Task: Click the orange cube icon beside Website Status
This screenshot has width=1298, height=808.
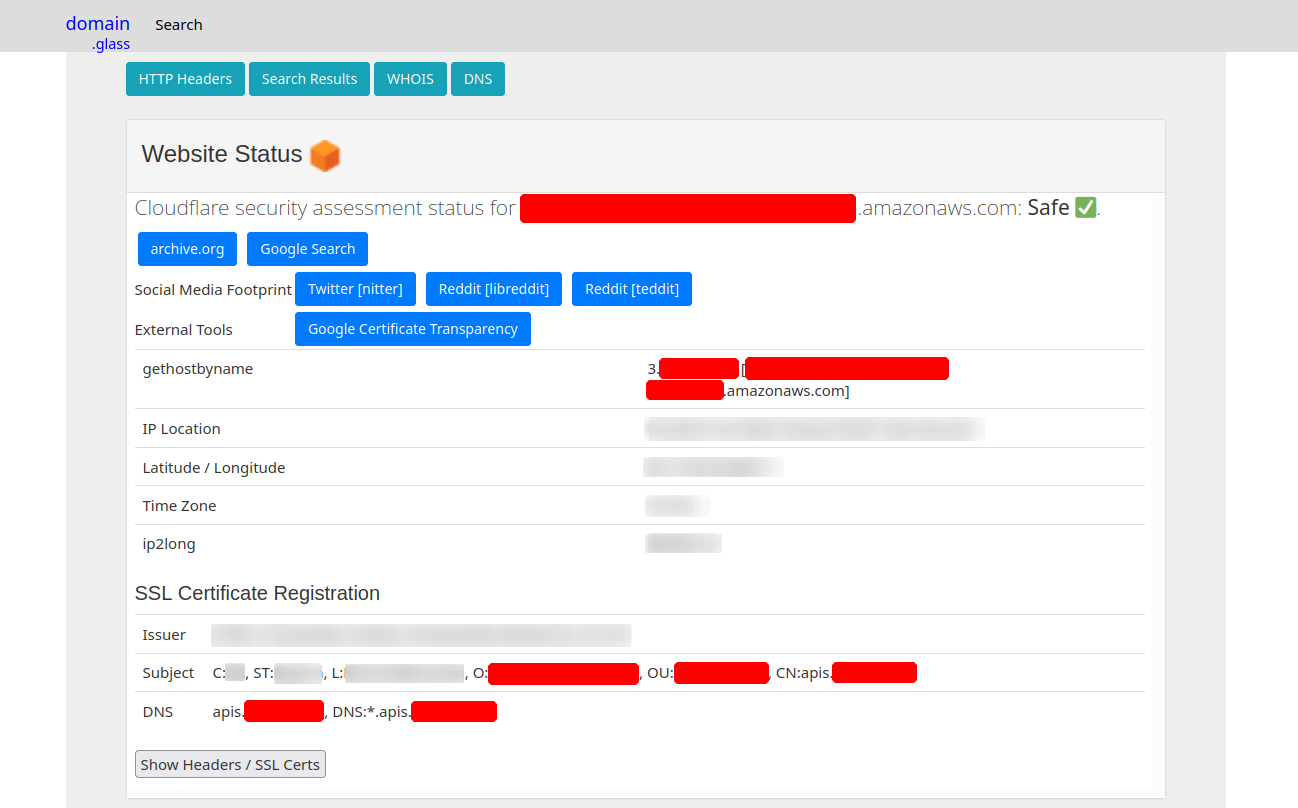Action: click(x=325, y=155)
